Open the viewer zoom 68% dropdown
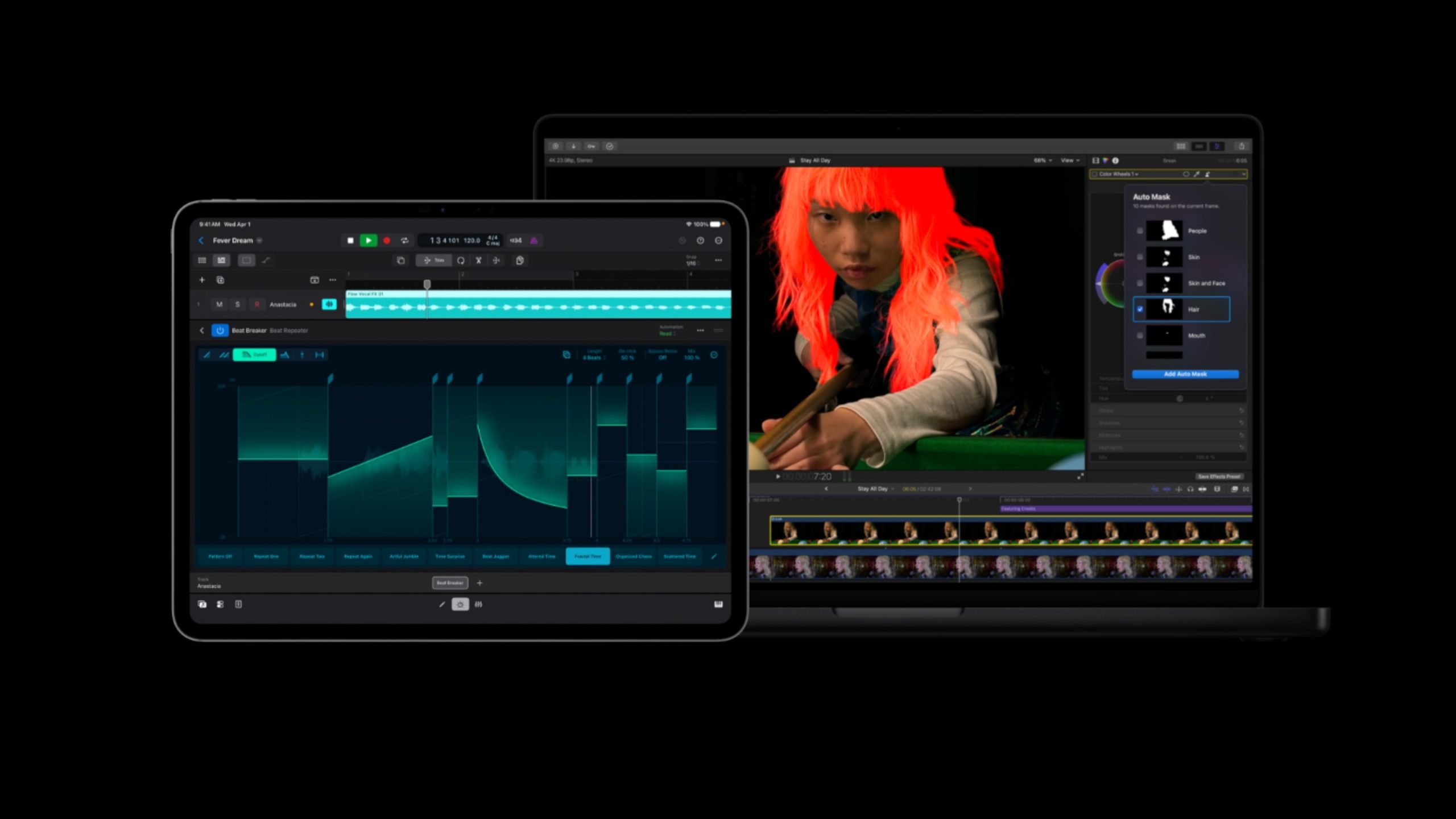Viewport: 1456px width, 819px height. (1043, 160)
